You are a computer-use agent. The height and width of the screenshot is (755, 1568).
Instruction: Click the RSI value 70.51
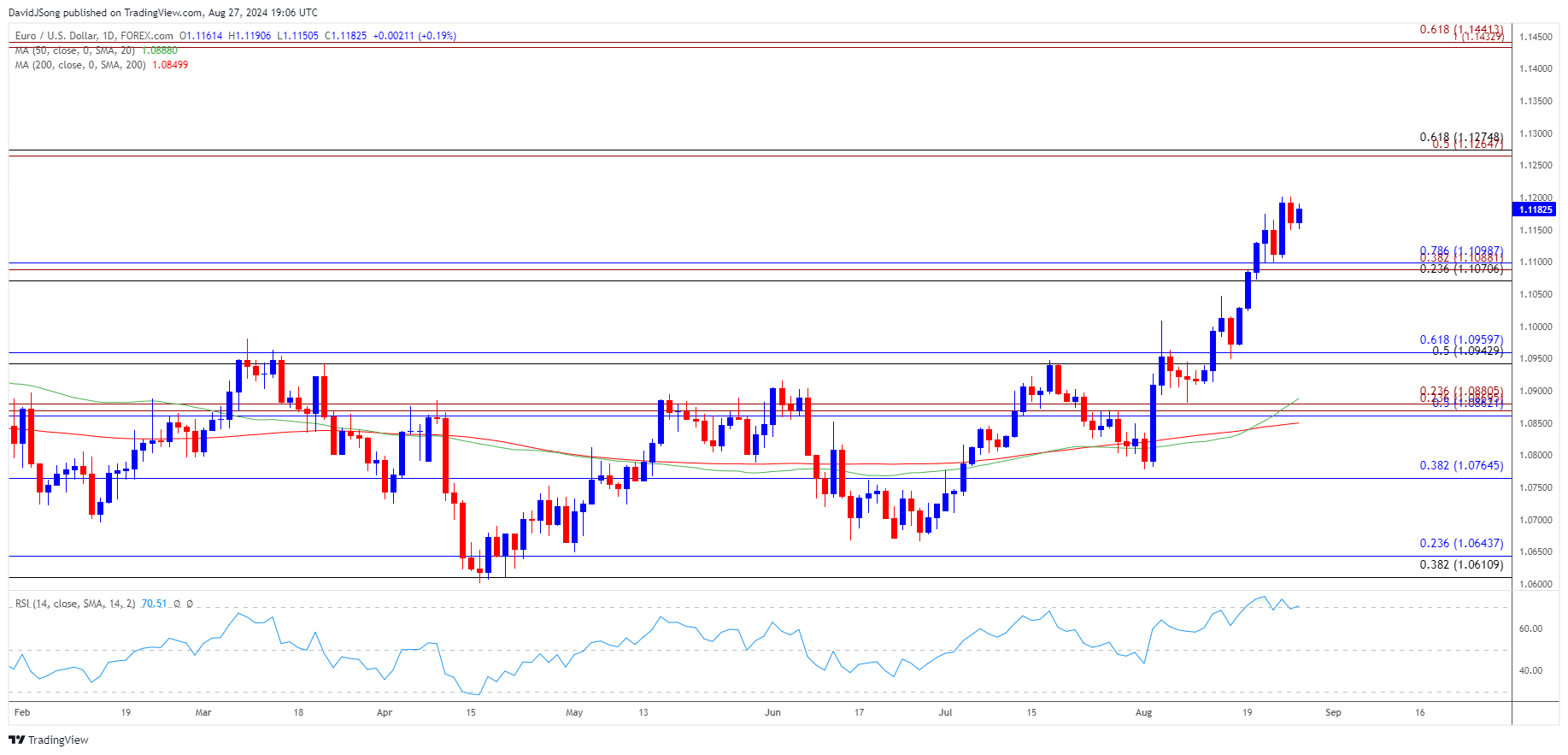pos(154,604)
